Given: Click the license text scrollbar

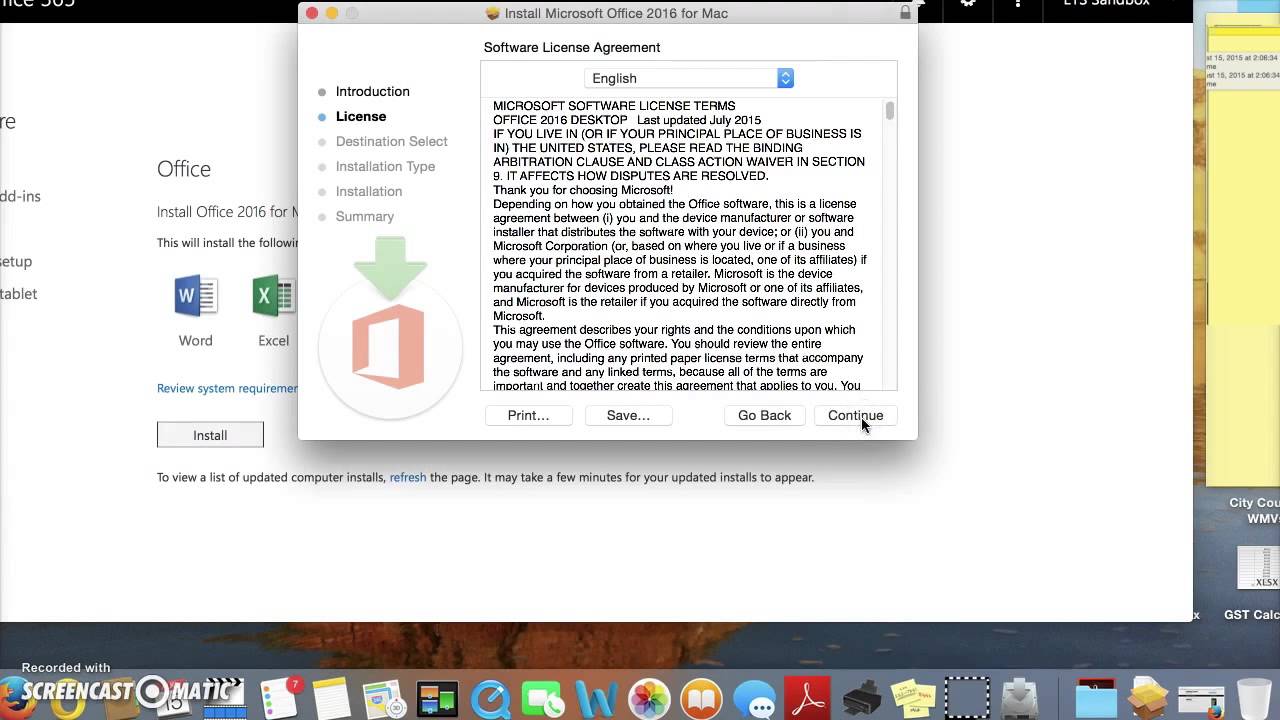Looking at the screenshot, I should point(889,111).
